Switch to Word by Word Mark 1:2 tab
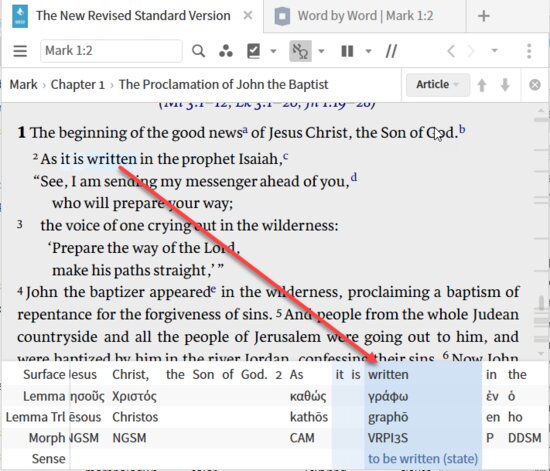Screen dimensions: 550x471 click(x=365, y=16)
